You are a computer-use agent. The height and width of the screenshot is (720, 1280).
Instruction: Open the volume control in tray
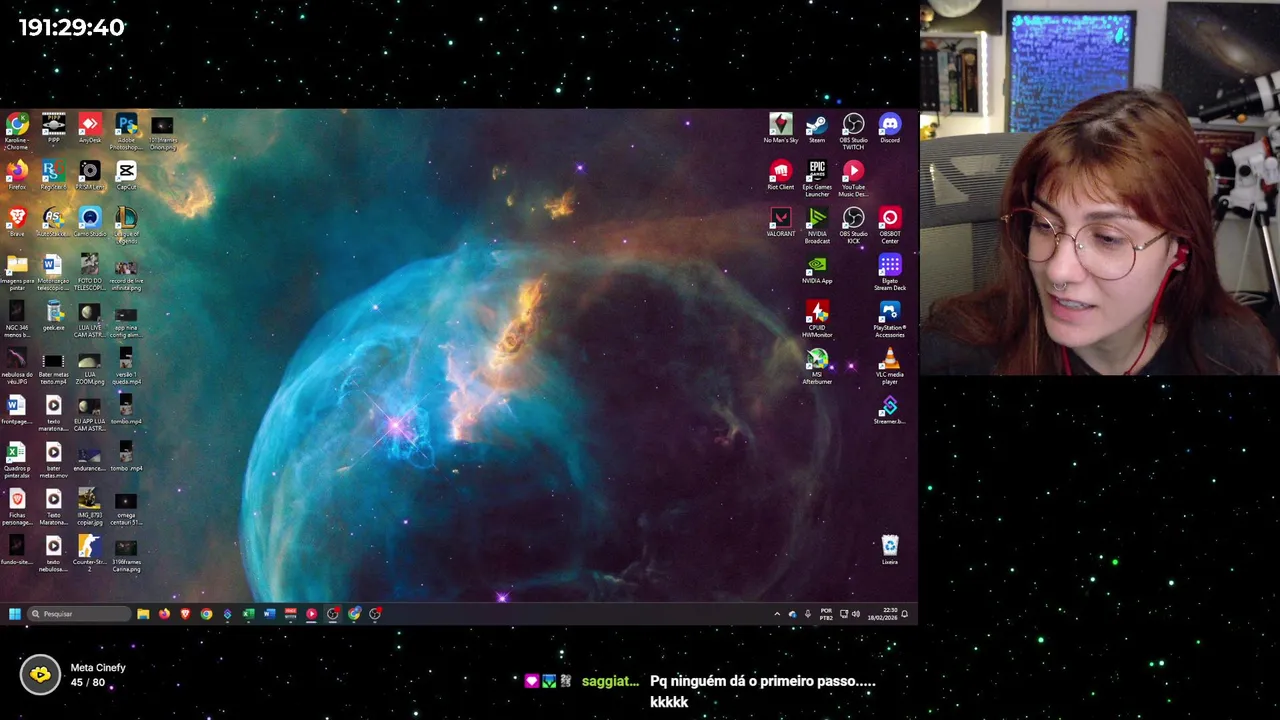point(855,614)
